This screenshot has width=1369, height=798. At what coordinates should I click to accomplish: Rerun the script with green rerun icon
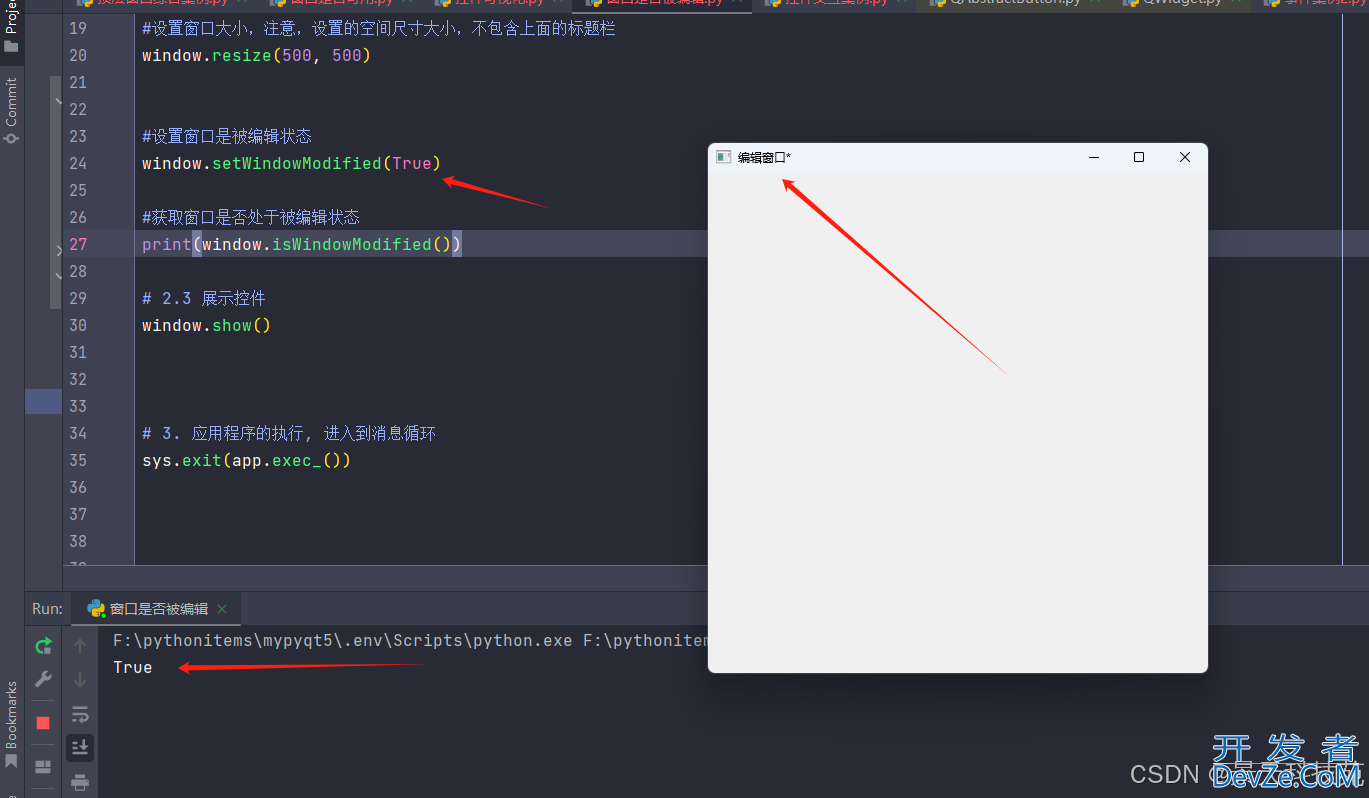(x=43, y=646)
